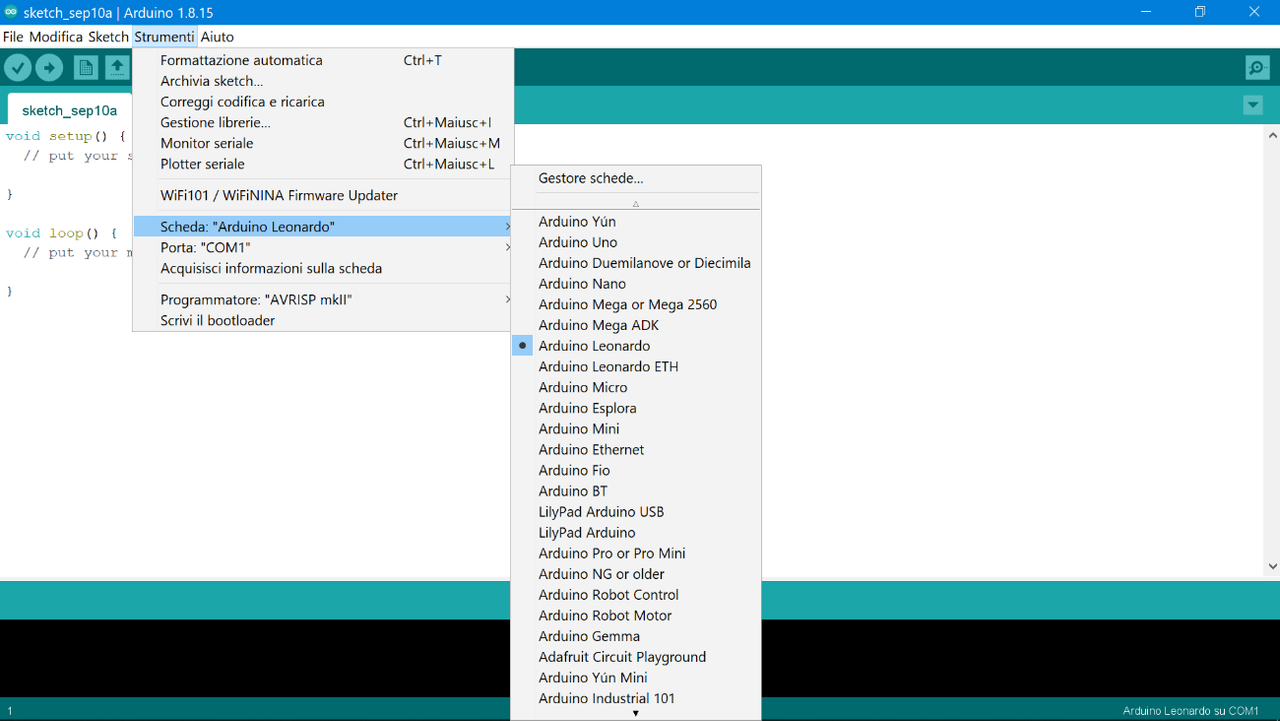1280x721 pixels.
Task: Open the Sketch menu
Action: [x=108, y=37]
